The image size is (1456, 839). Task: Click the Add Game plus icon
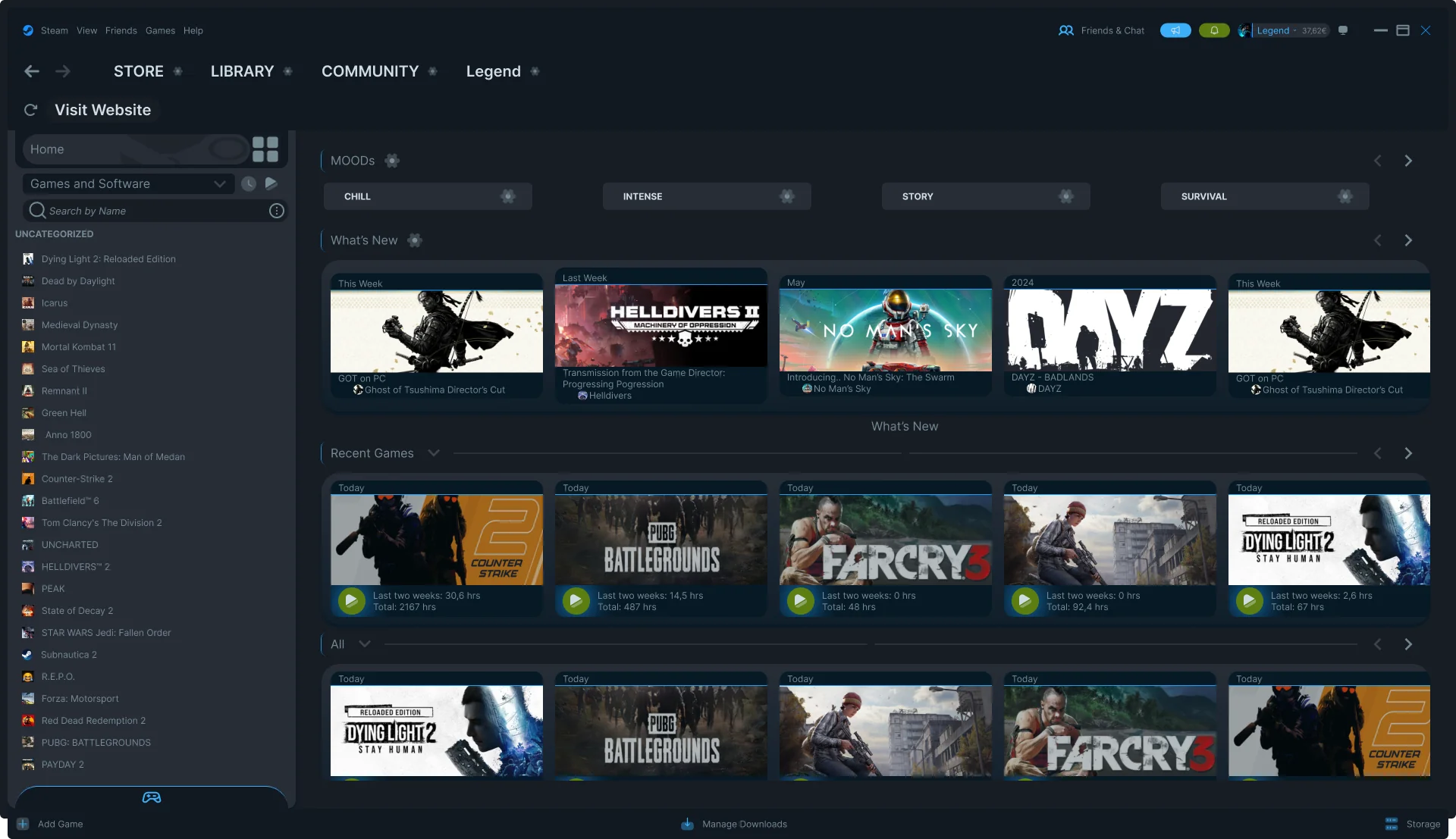(23, 824)
